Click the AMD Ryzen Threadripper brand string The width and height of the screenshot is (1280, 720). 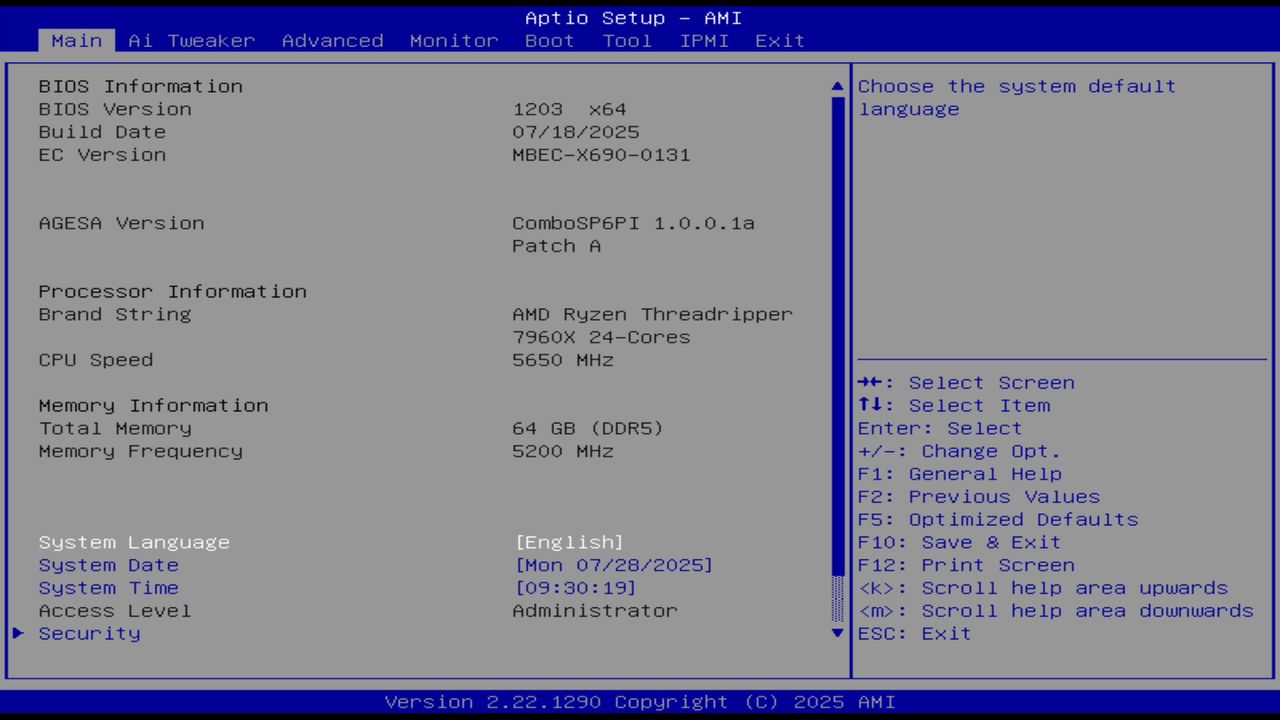coord(652,314)
